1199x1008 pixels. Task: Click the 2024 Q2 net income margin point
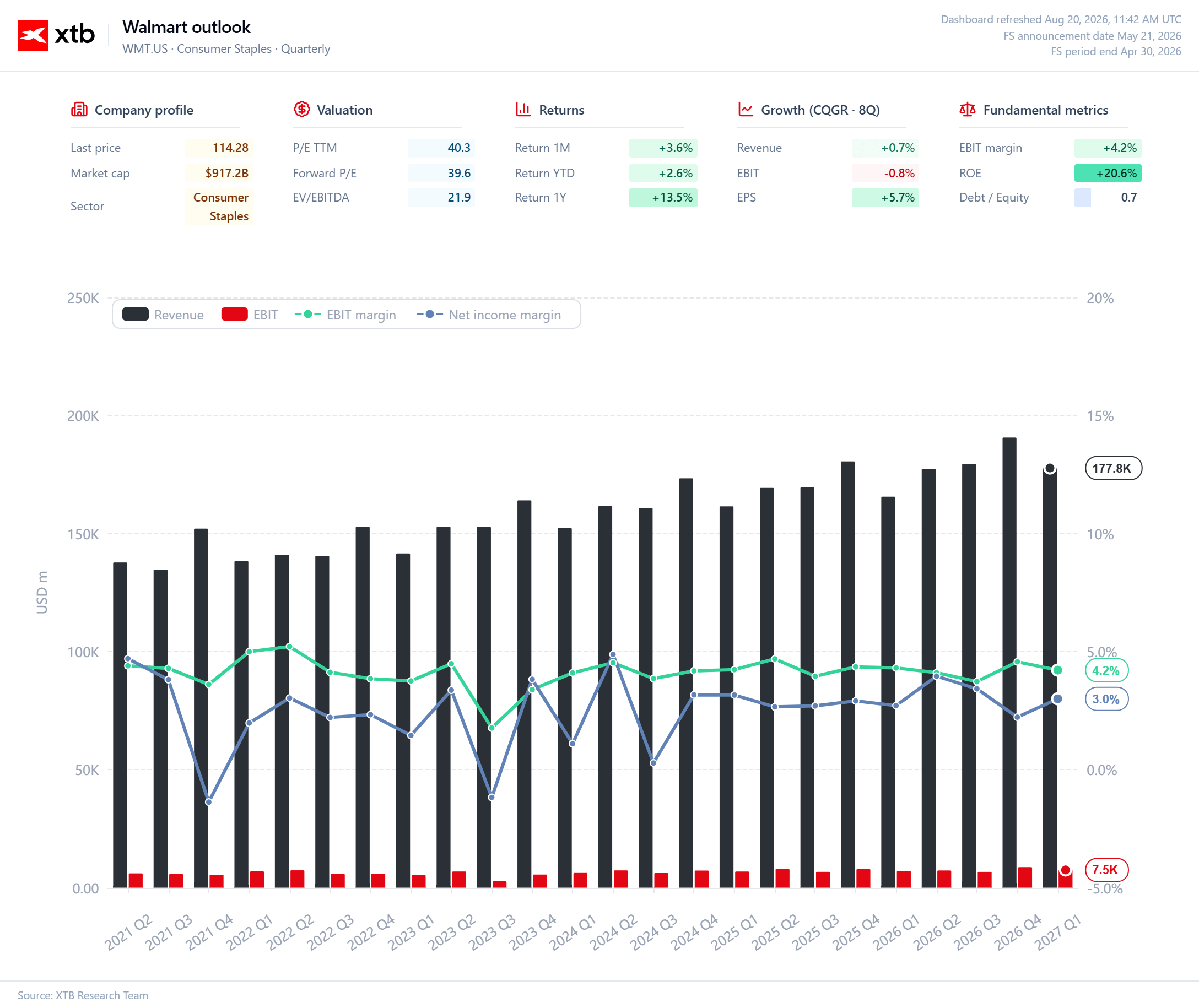coord(613,655)
